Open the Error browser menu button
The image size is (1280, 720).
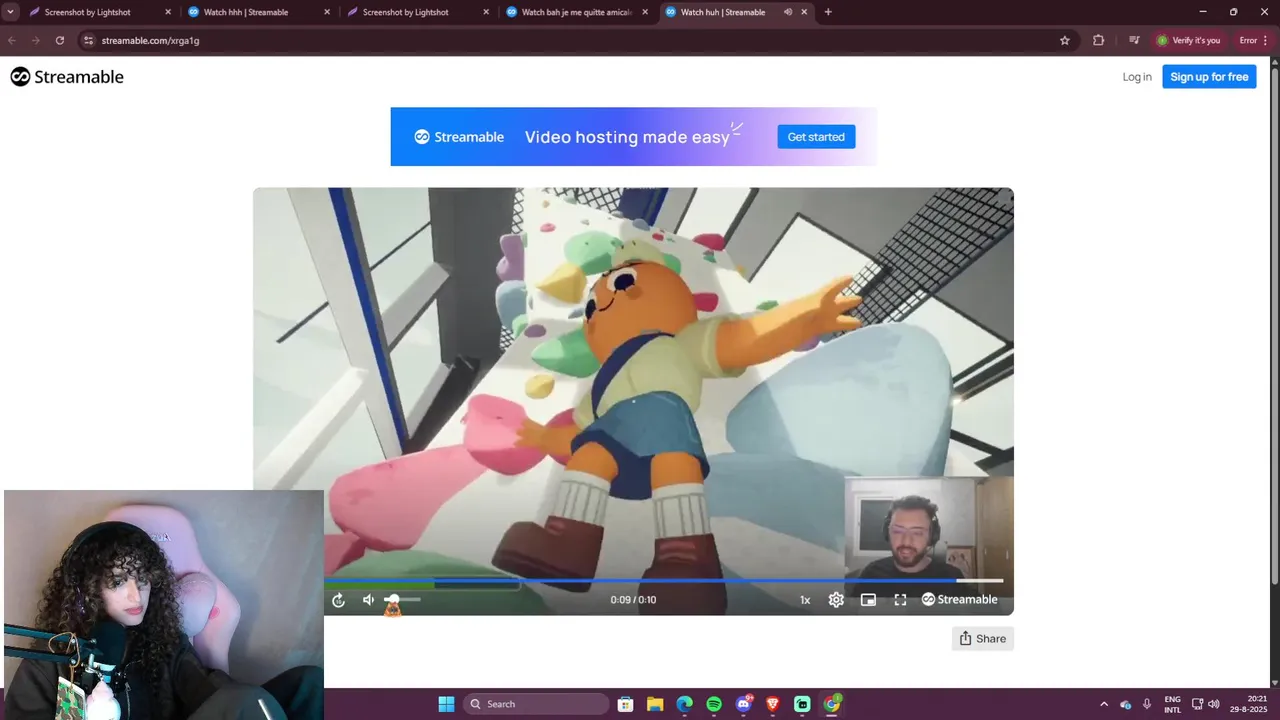[1254, 40]
